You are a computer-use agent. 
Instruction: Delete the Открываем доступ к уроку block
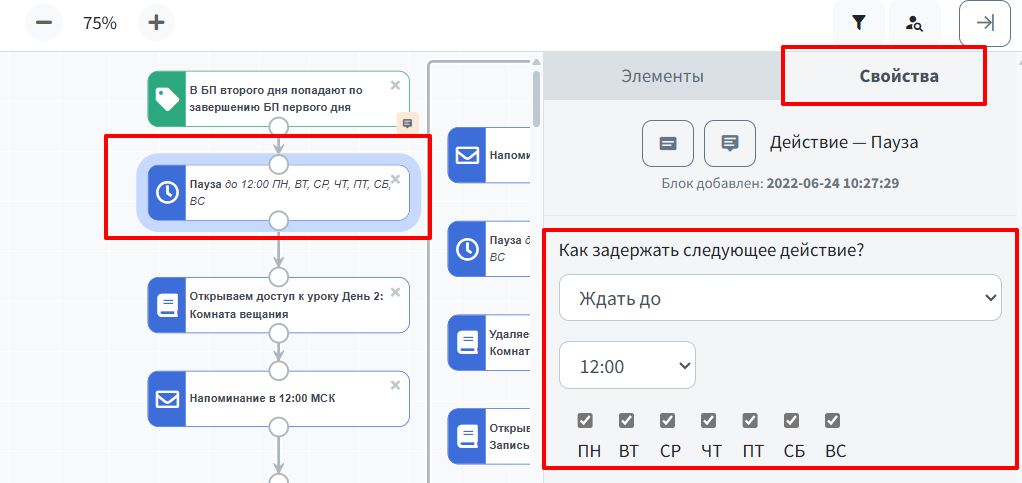(395, 291)
